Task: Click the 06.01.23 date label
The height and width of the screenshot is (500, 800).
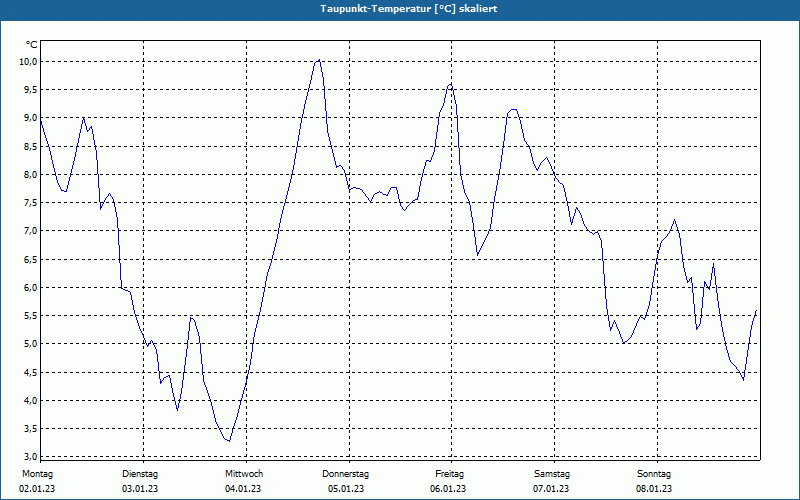Action: (448, 489)
